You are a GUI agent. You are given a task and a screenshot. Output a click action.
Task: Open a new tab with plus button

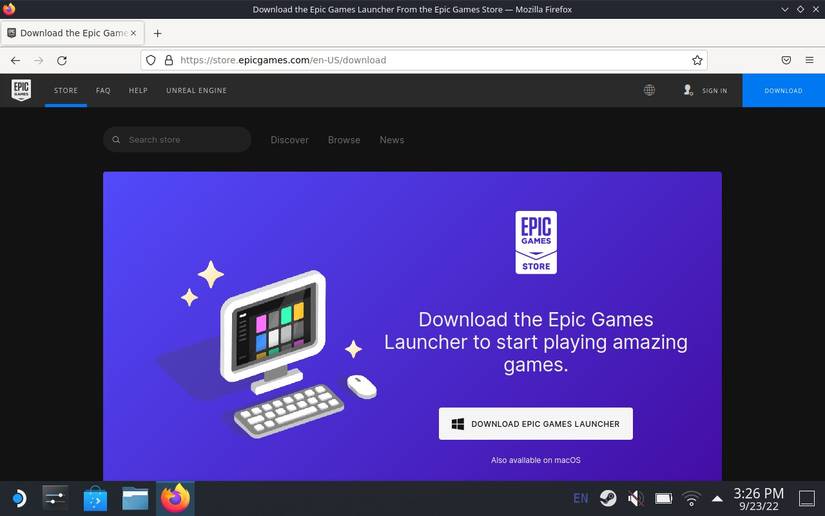coord(157,33)
